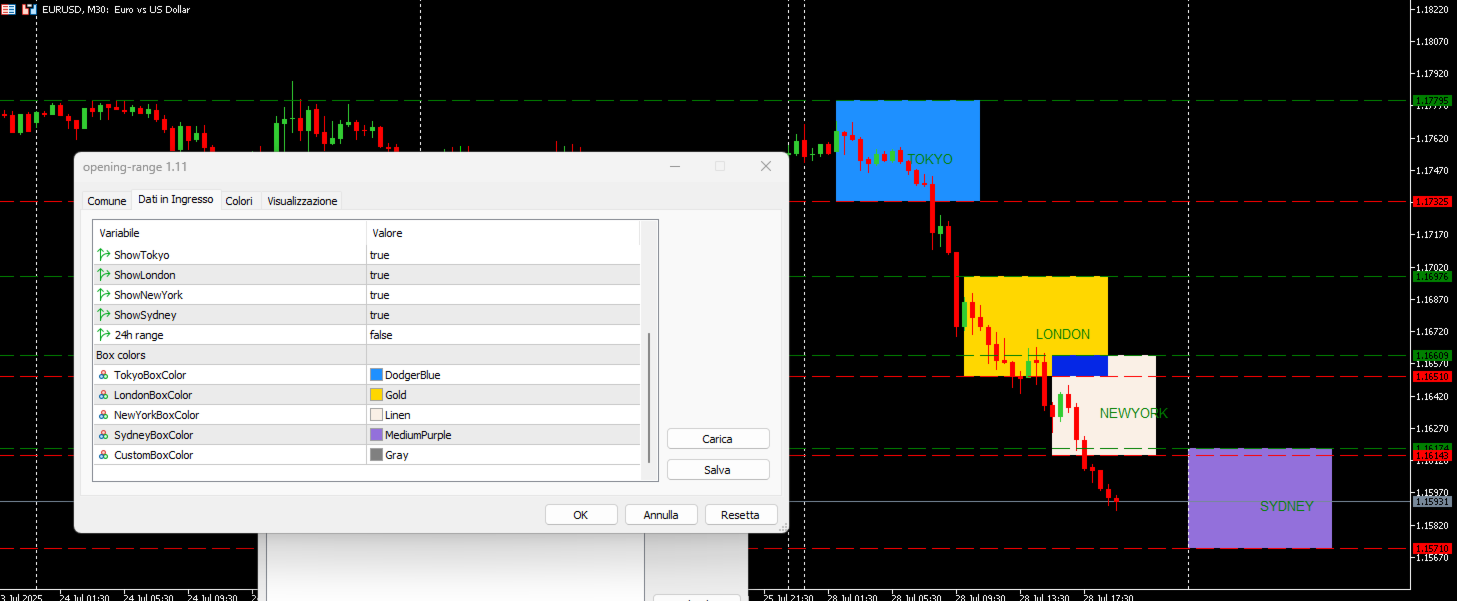
Task: Open the MediumPurple color dropdown for Sydney
Action: tap(503, 435)
